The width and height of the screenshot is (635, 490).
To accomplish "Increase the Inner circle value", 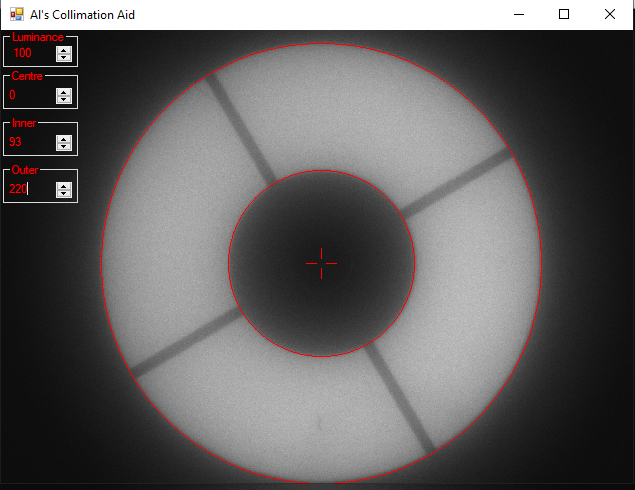I will point(64,139).
